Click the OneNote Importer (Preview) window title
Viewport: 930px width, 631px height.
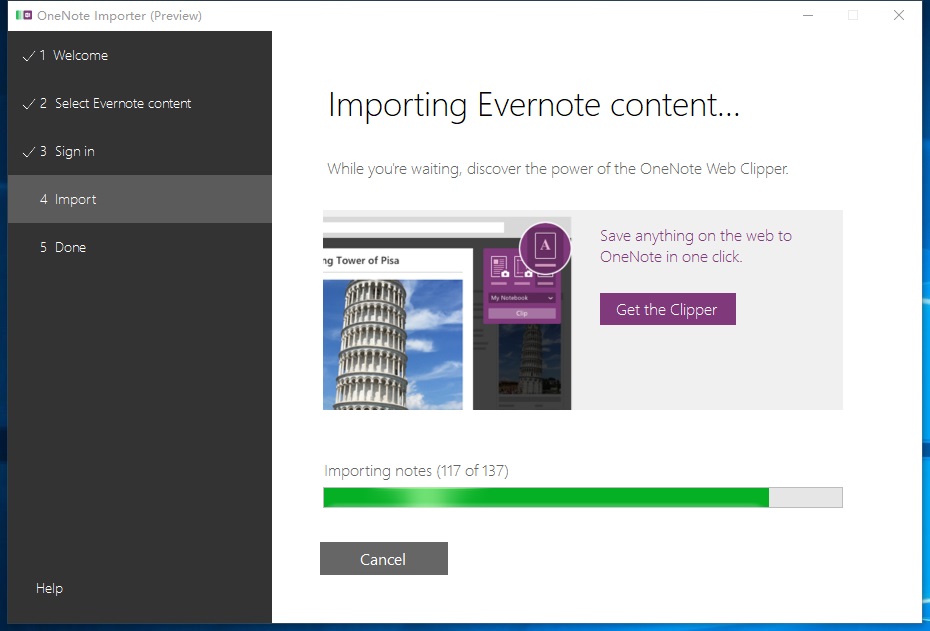[x=119, y=16]
